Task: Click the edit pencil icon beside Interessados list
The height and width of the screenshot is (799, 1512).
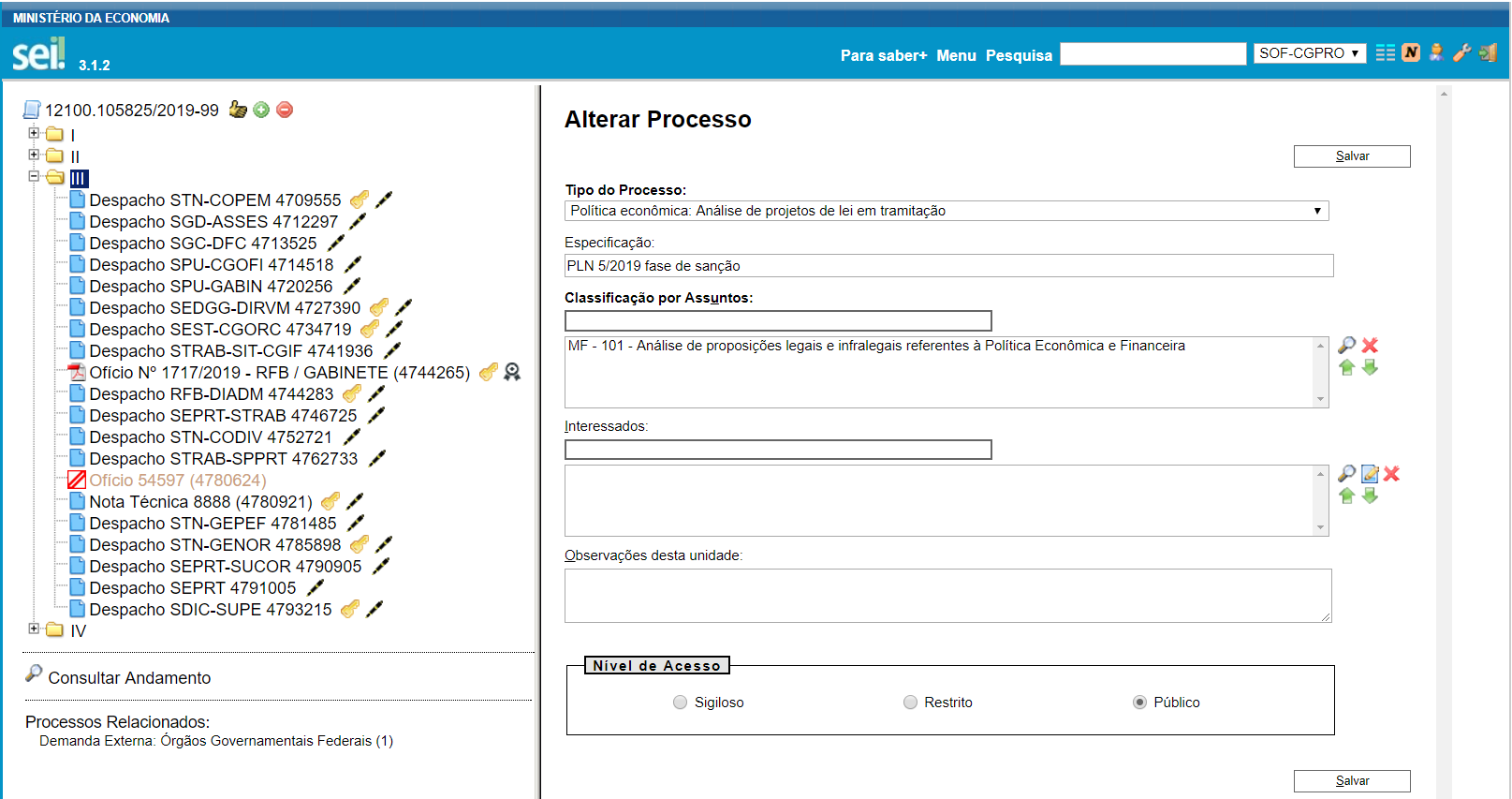Action: pos(1369,473)
